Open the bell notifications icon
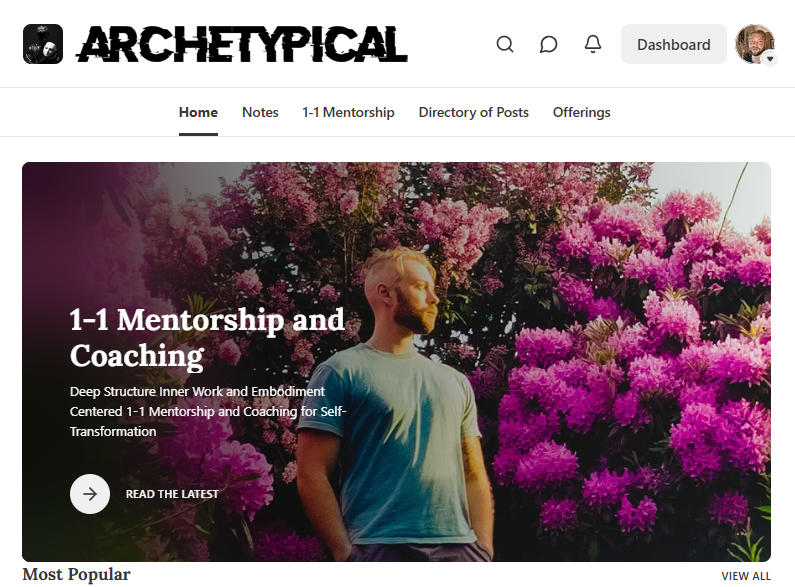 (592, 44)
